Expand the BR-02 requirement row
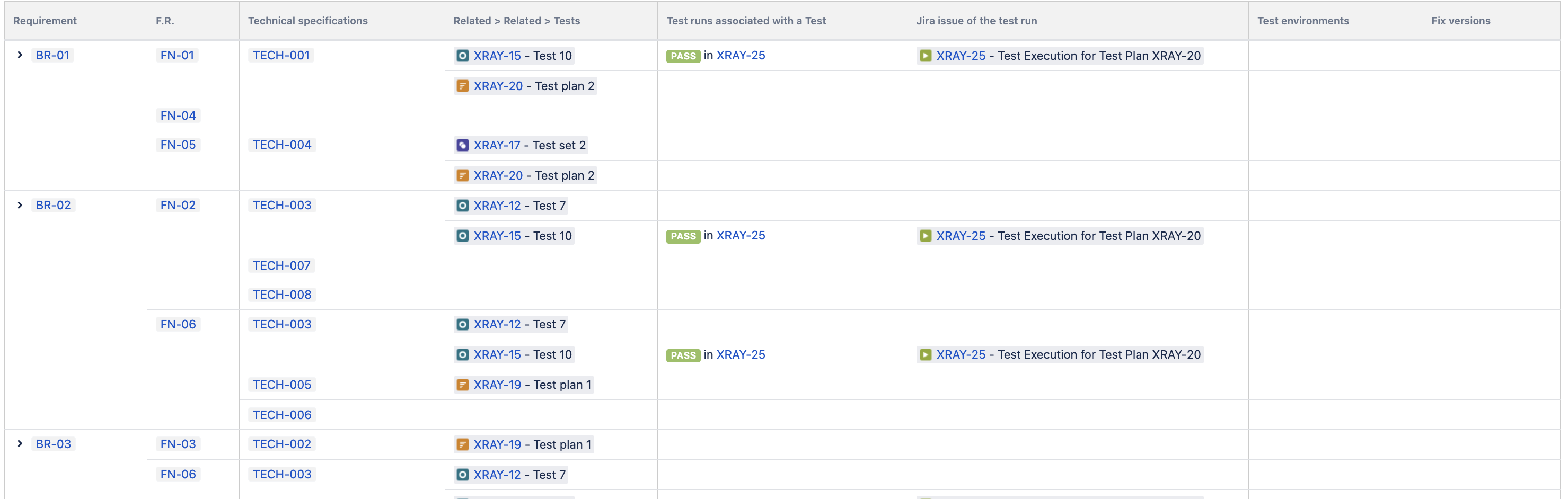Screen dimensions: 1568x499 coord(20,206)
